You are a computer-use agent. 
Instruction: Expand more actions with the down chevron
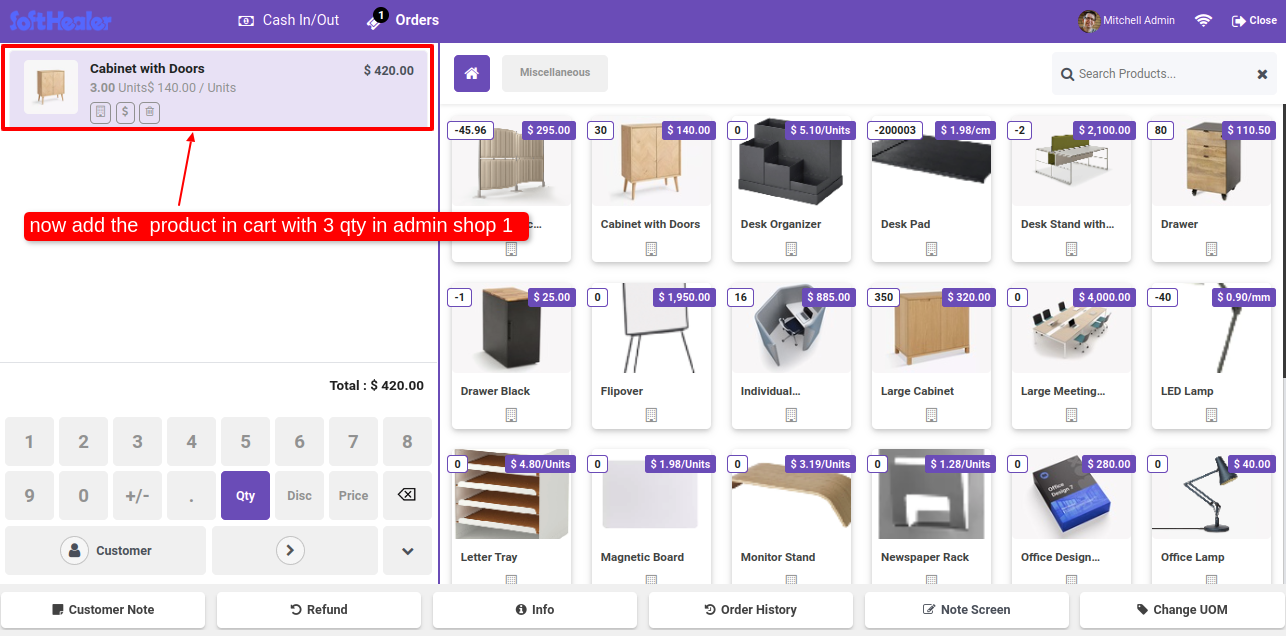[408, 550]
